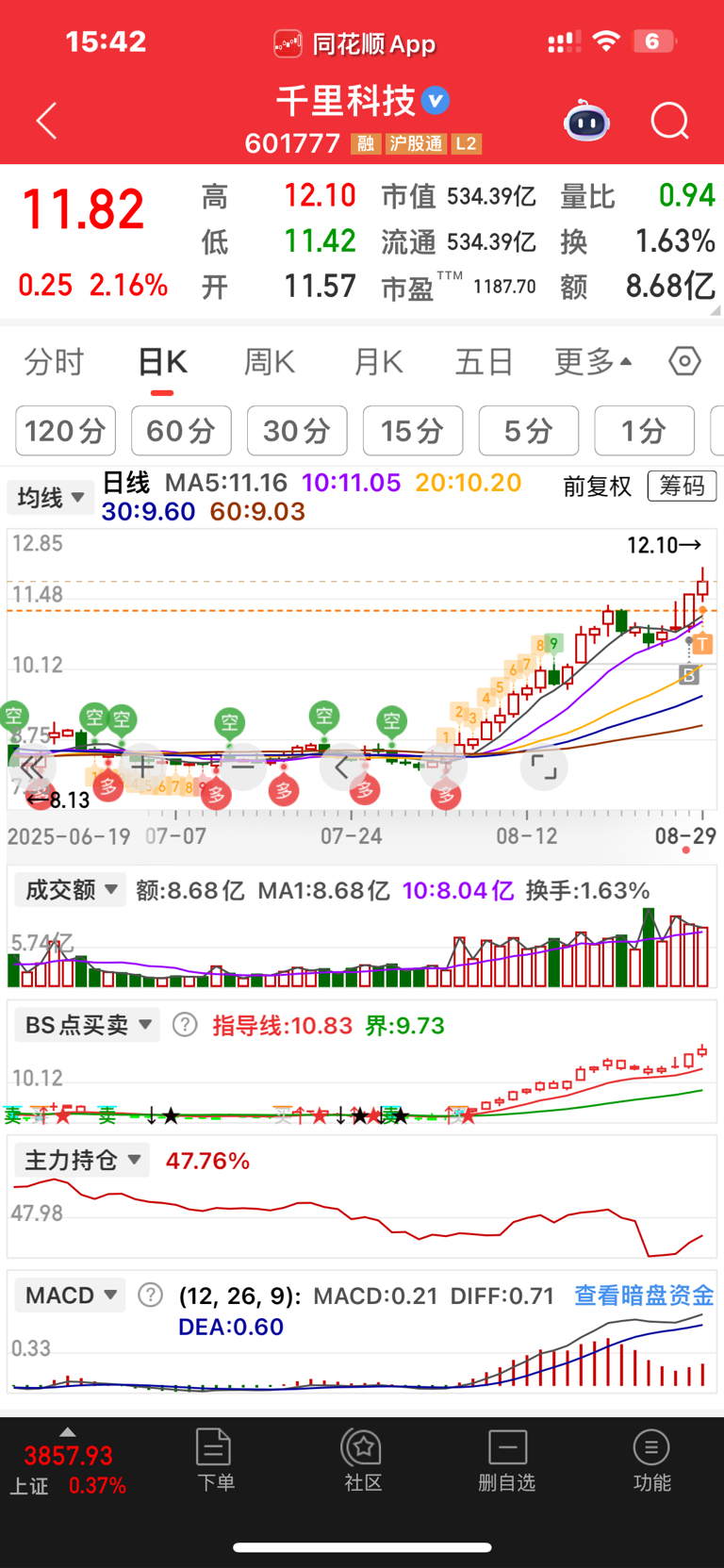Open the MACD indicator dropdown
Image resolution: width=724 pixels, height=1568 pixels.
[x=71, y=1295]
